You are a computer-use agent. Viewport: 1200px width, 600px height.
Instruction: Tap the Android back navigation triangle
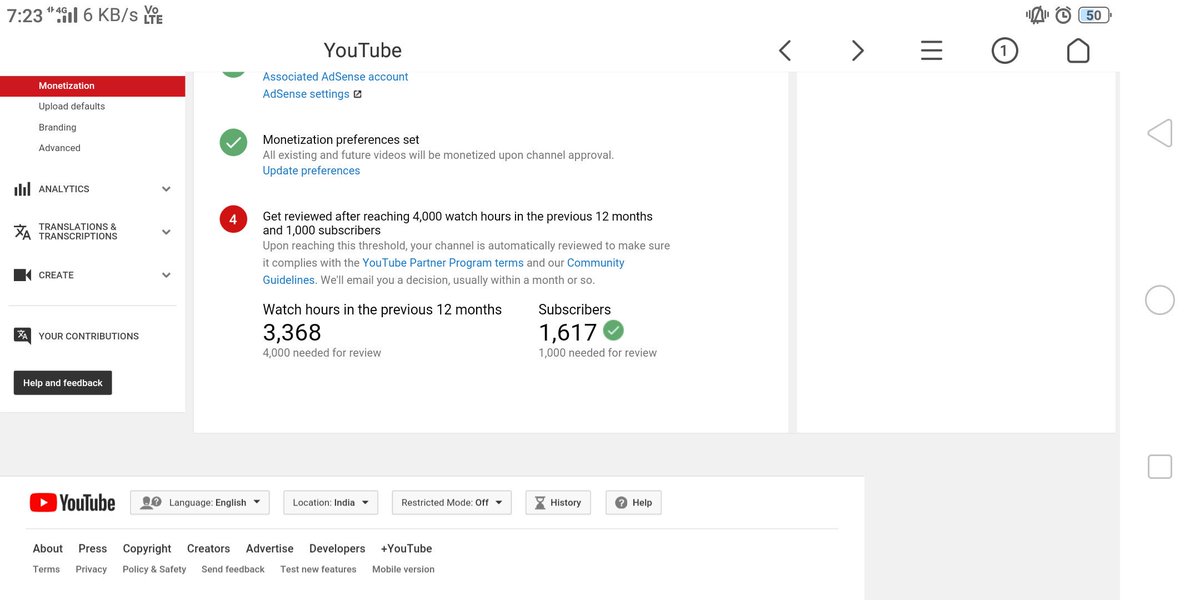1159,133
